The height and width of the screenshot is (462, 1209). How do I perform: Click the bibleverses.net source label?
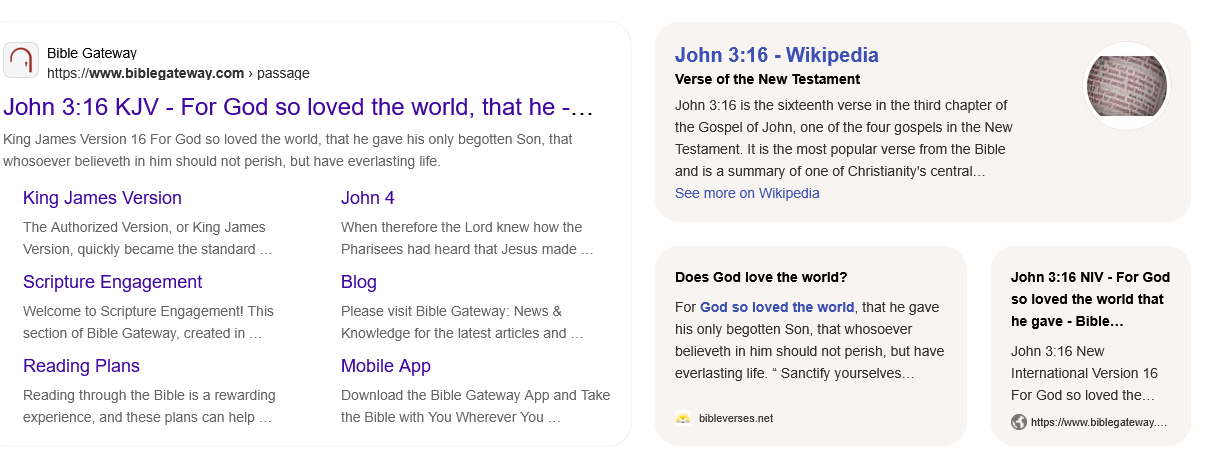pyautogui.click(x=736, y=418)
